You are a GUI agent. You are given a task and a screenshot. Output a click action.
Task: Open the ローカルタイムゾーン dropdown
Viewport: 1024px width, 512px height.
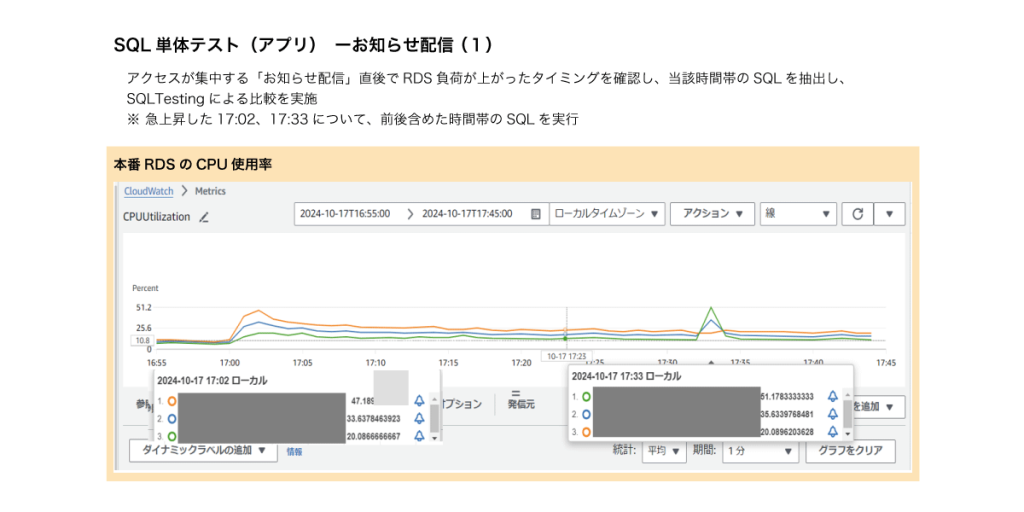tap(608, 214)
